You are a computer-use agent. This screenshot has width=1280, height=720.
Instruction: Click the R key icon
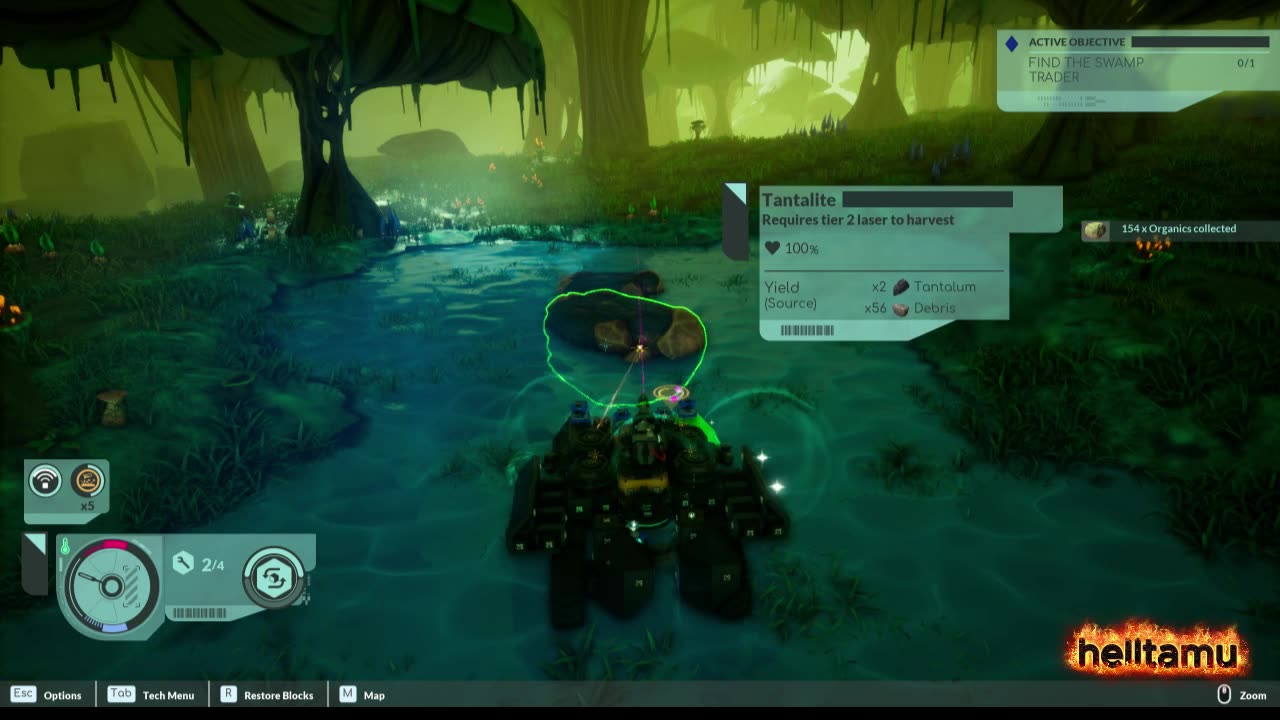tap(228, 694)
